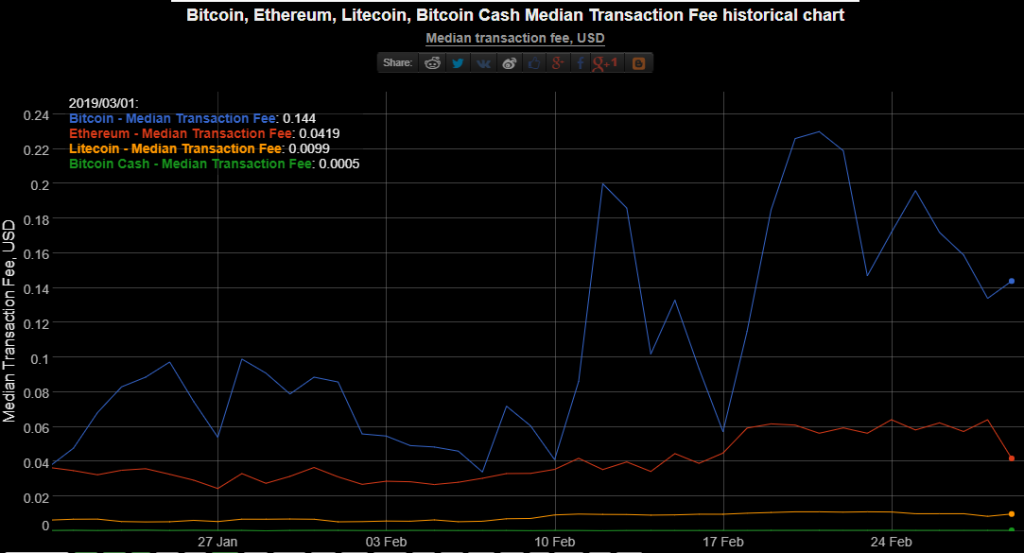1024x553 pixels.
Task: Click the blue thumbs-up like icon
Action: pyautogui.click(x=534, y=63)
